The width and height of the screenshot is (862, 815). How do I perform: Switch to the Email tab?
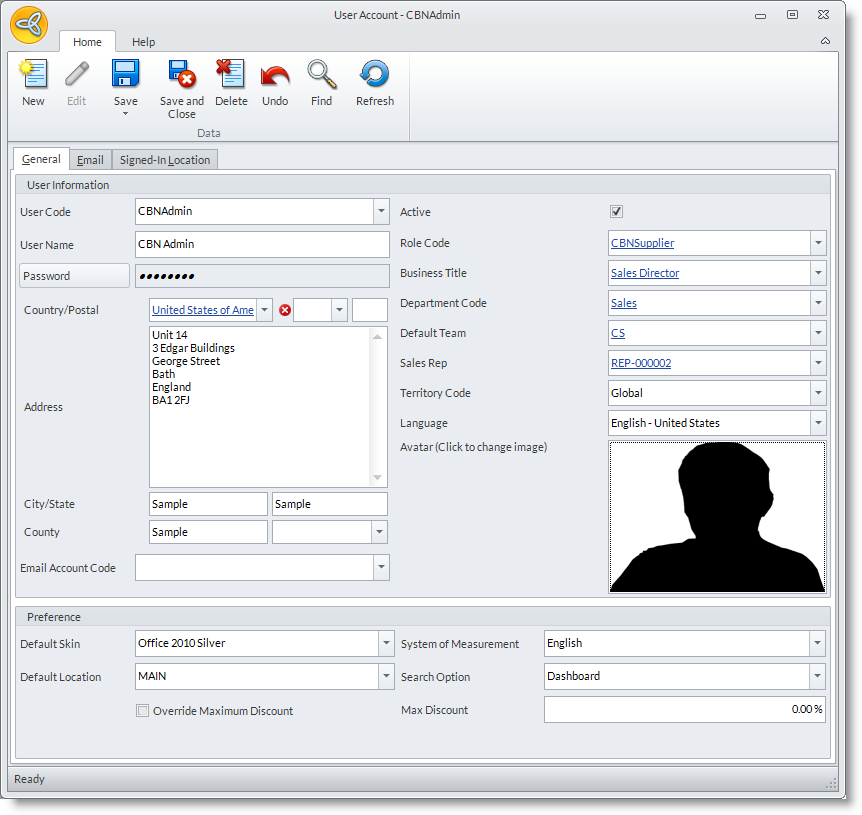tap(90, 160)
